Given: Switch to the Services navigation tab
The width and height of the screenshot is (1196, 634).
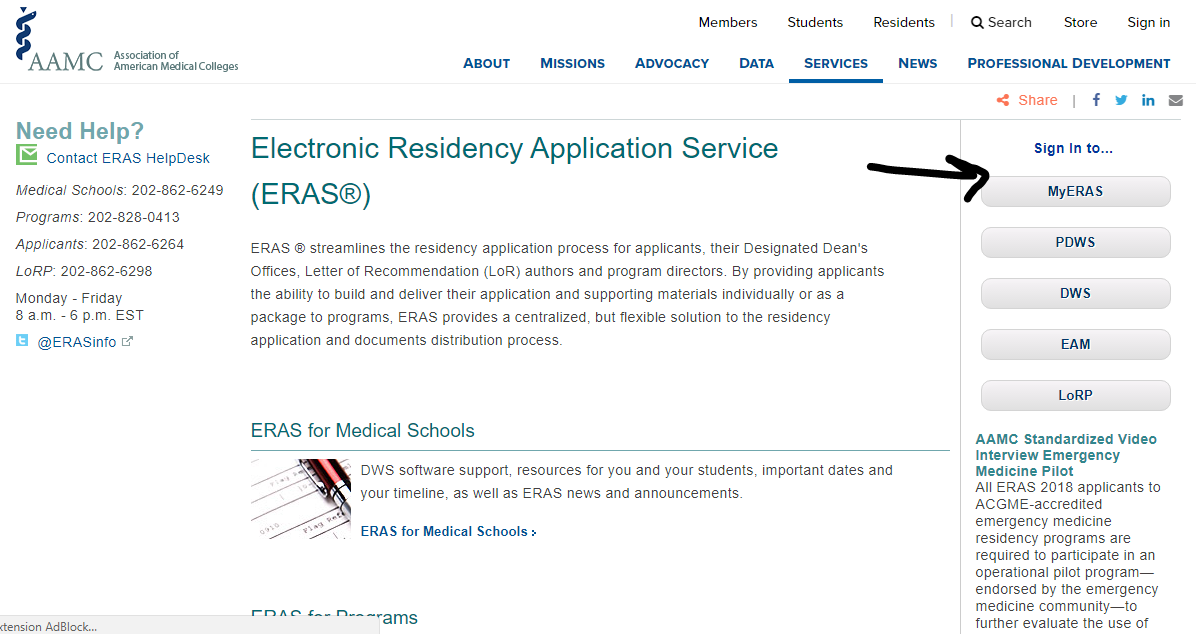Looking at the screenshot, I should click(x=836, y=63).
